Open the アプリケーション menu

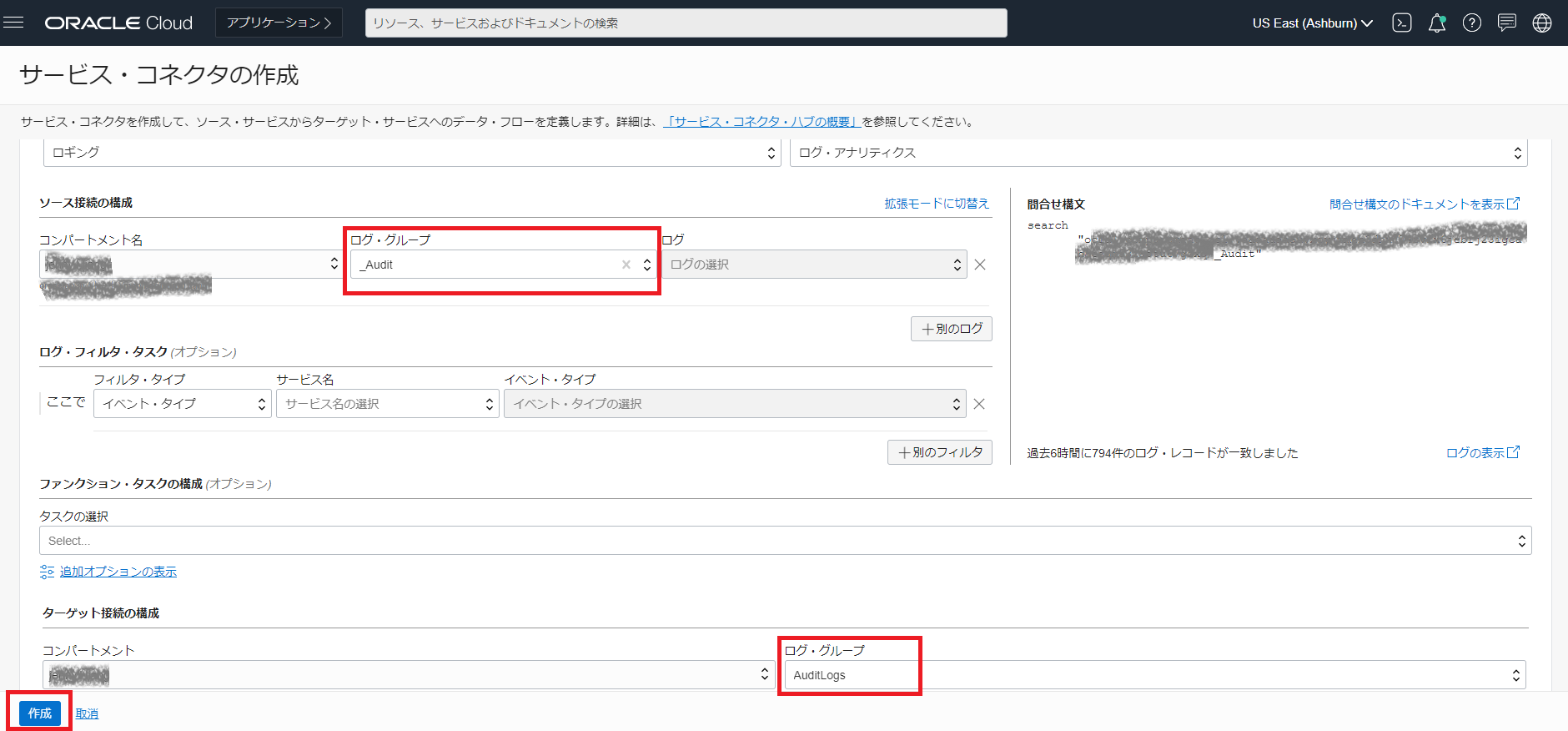coord(279,23)
